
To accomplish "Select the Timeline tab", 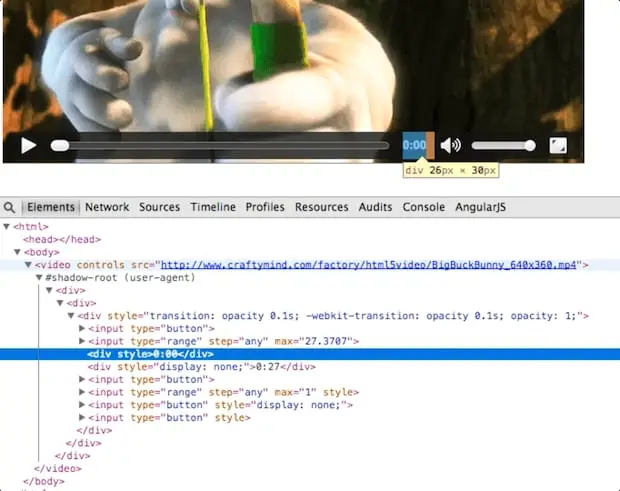I will 213,207.
